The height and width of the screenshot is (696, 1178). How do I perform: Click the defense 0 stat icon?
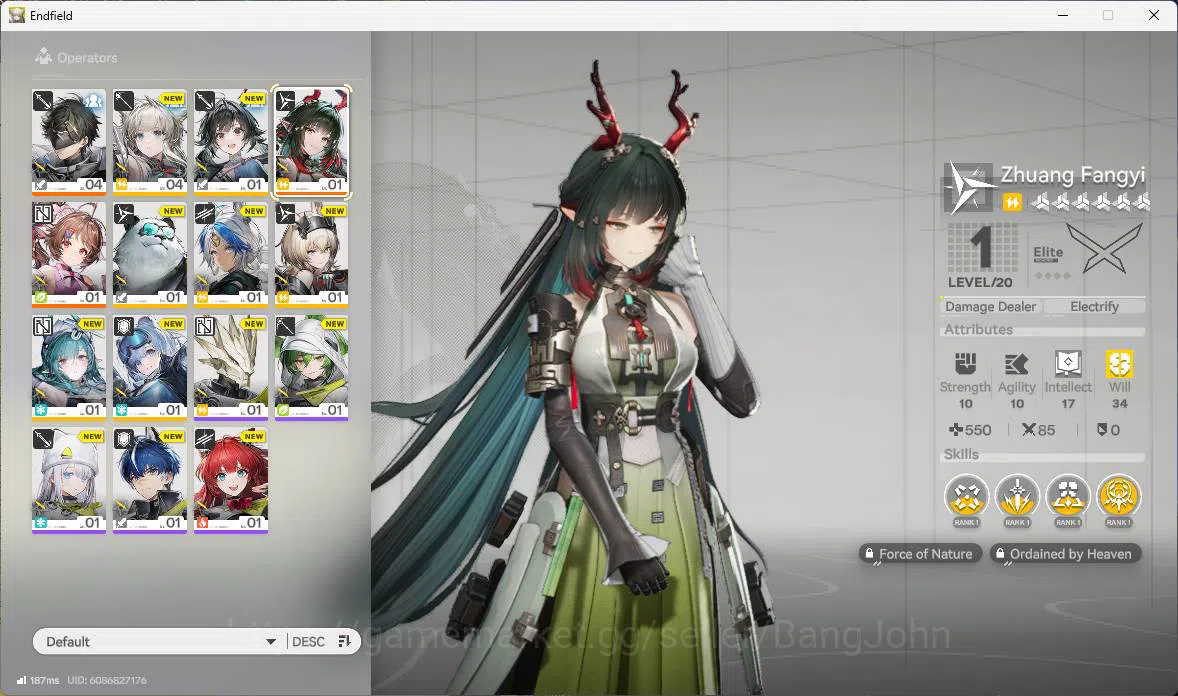pyautogui.click(x=1102, y=430)
